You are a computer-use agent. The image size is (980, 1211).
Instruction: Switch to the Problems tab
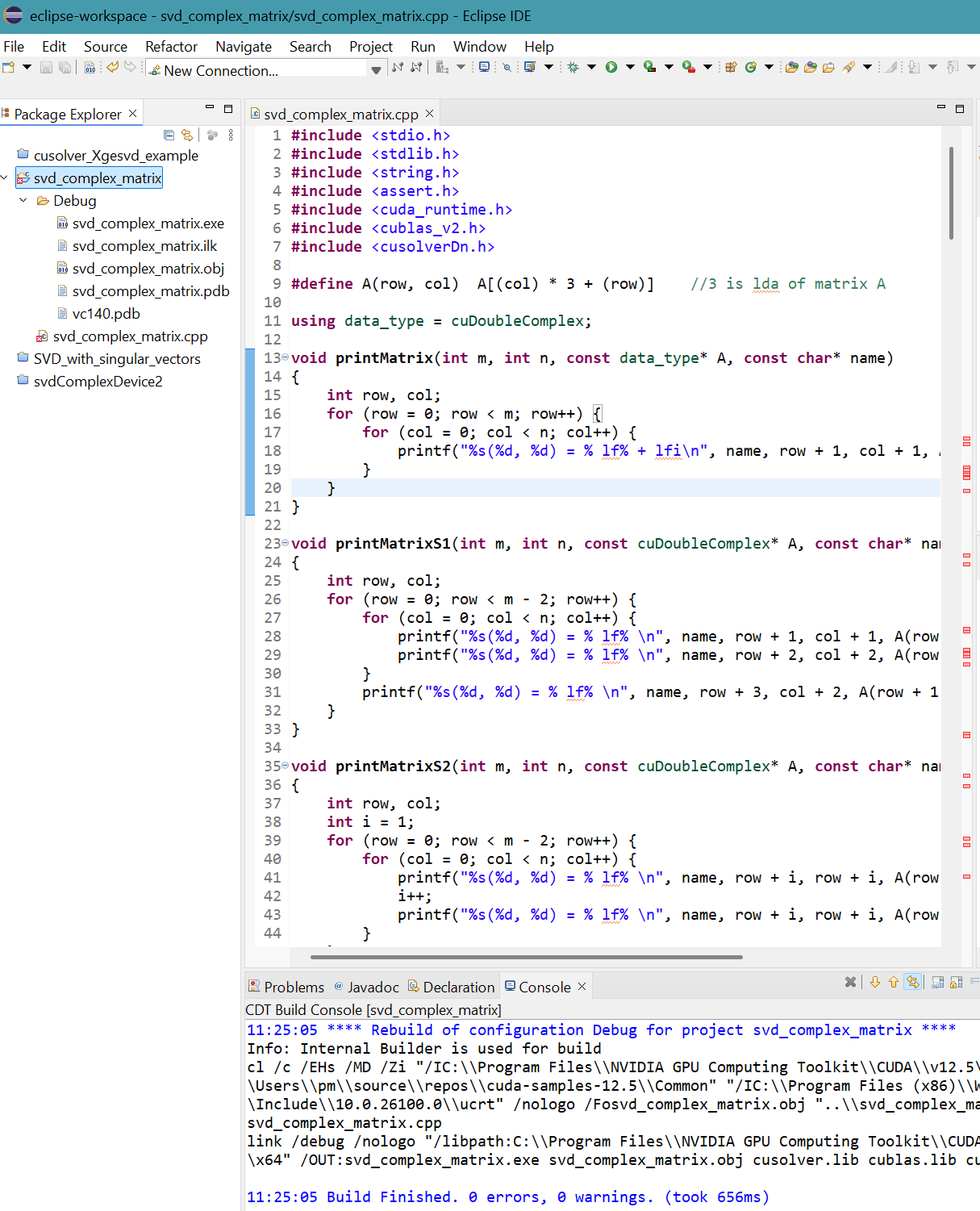286,987
